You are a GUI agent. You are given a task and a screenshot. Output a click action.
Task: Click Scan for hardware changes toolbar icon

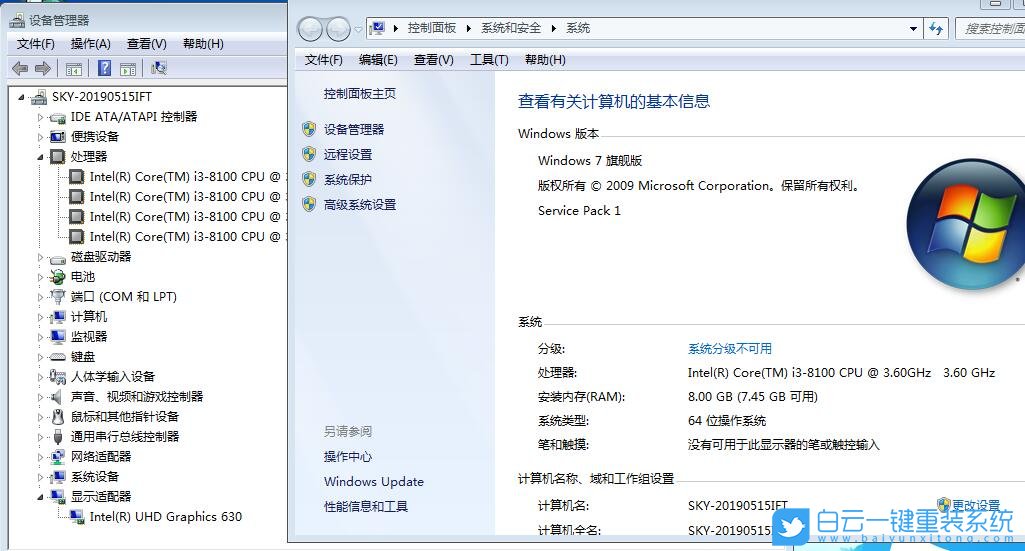(x=159, y=68)
